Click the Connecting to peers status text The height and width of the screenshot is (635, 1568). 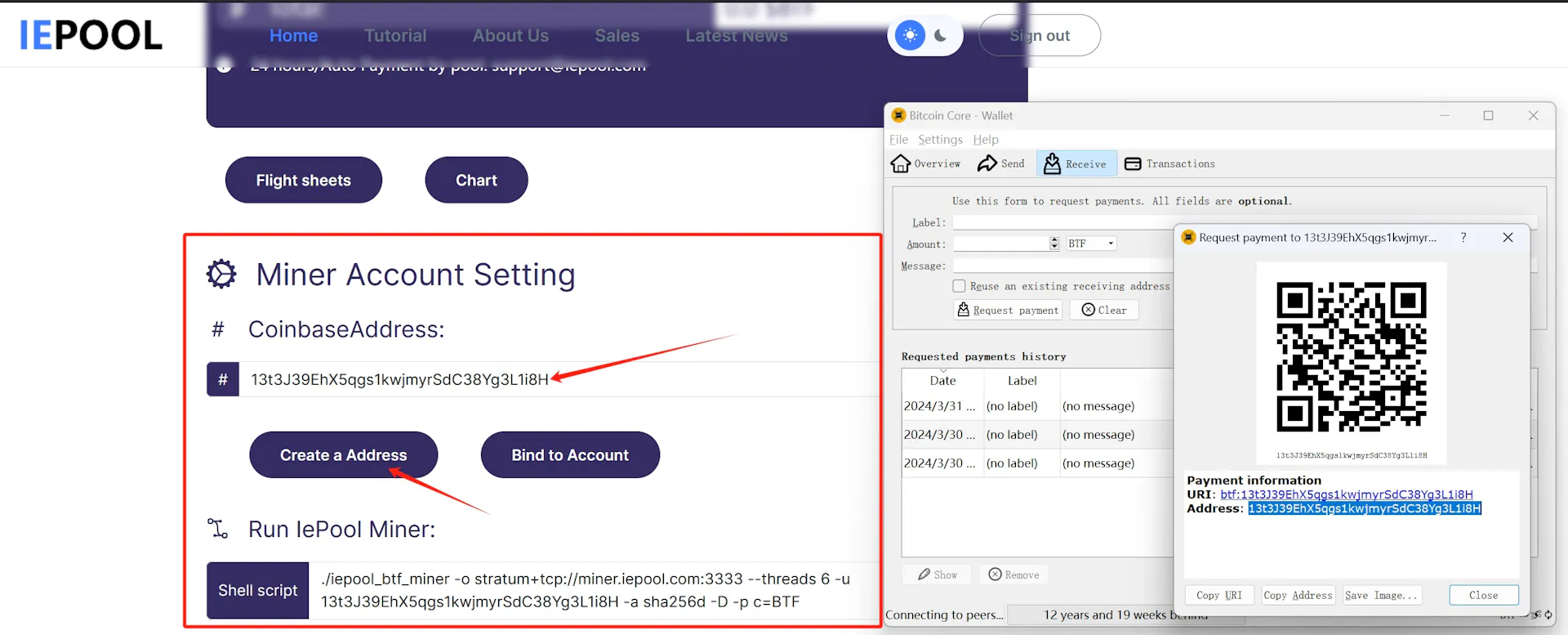point(944,615)
